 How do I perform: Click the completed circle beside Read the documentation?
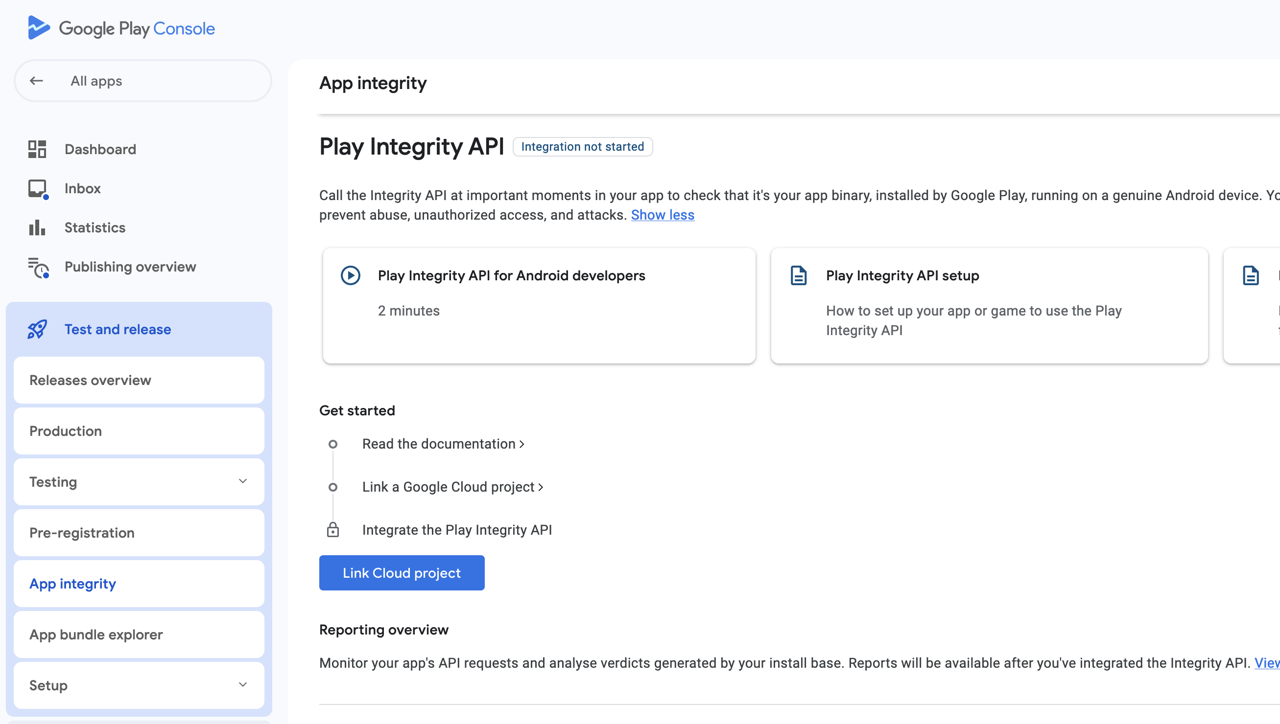point(333,443)
